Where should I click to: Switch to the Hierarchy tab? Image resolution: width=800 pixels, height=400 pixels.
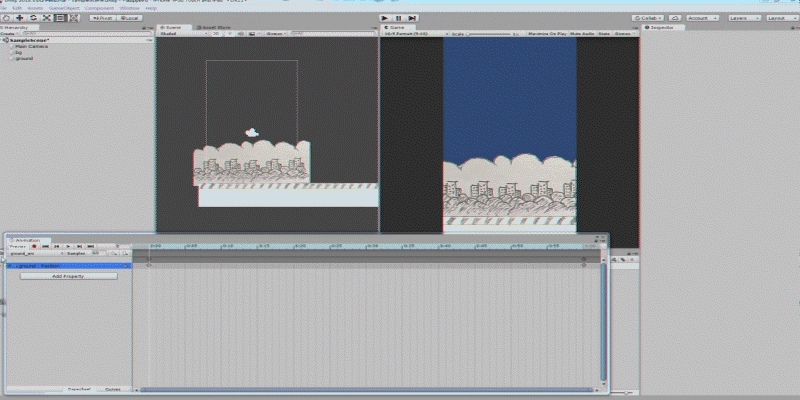(19, 28)
